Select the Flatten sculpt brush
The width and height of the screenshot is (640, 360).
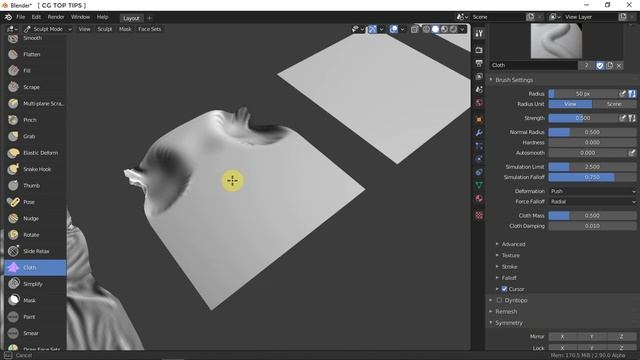point(35,54)
